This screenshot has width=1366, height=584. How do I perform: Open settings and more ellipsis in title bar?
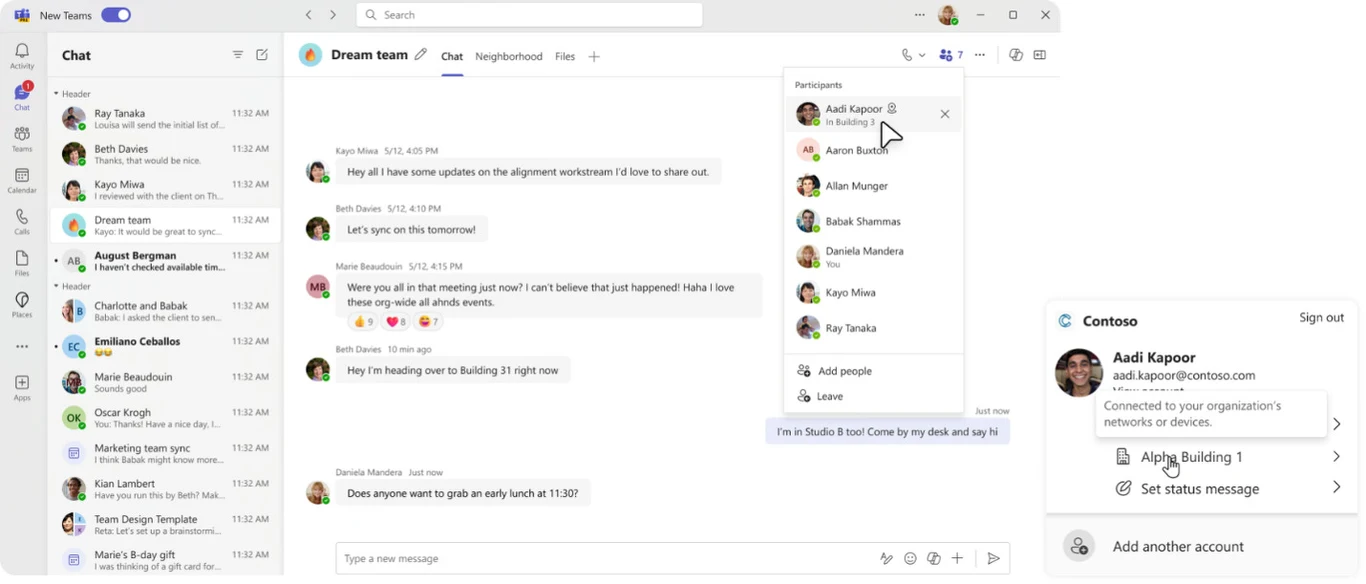pyautogui.click(x=920, y=15)
